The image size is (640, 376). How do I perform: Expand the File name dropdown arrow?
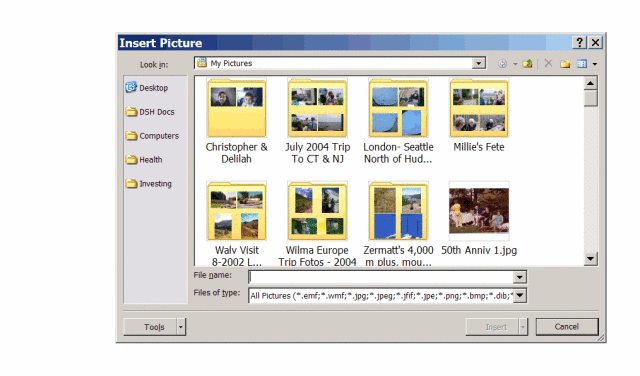tap(519, 277)
